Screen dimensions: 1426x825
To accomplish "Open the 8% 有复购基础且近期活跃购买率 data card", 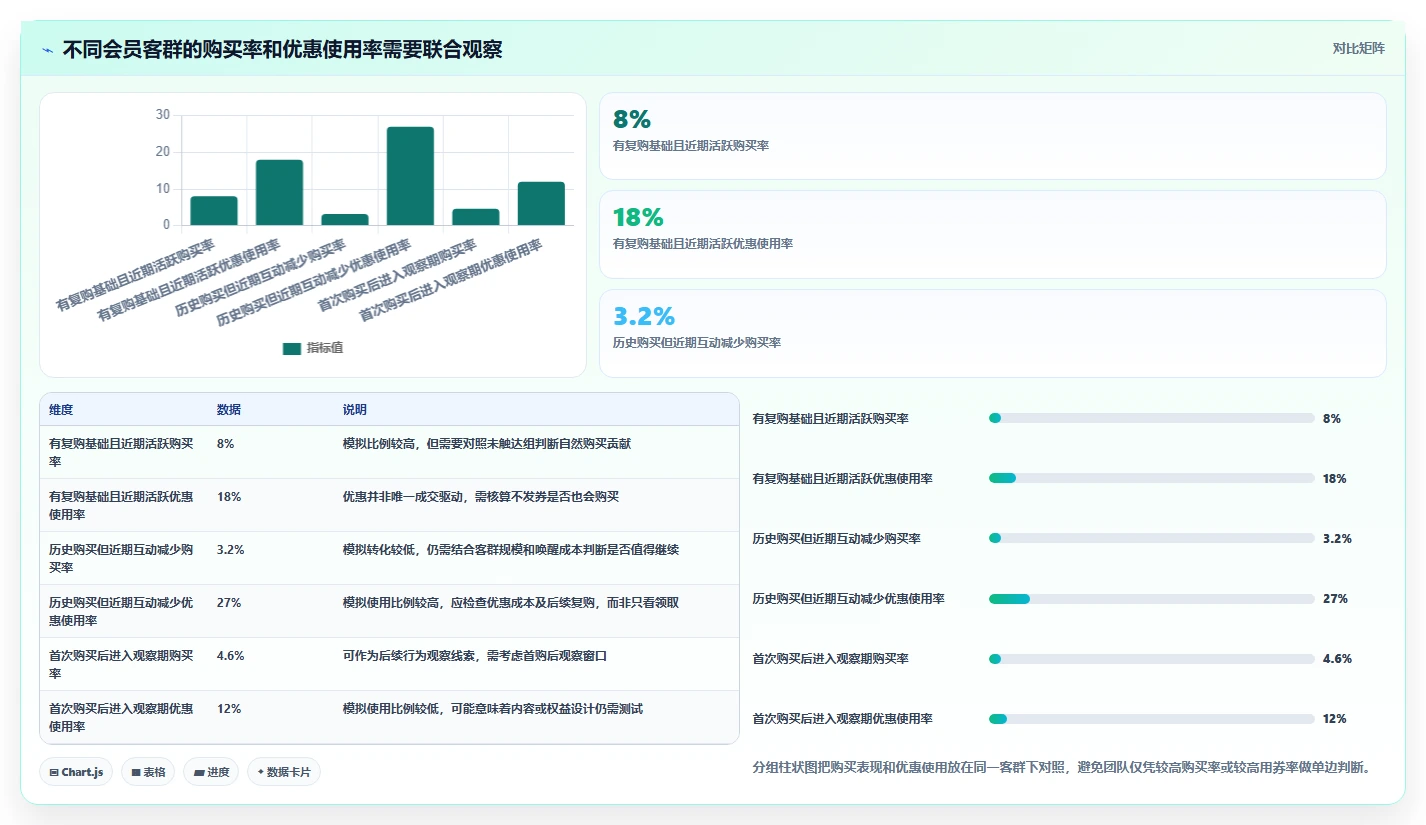I will [992, 136].
